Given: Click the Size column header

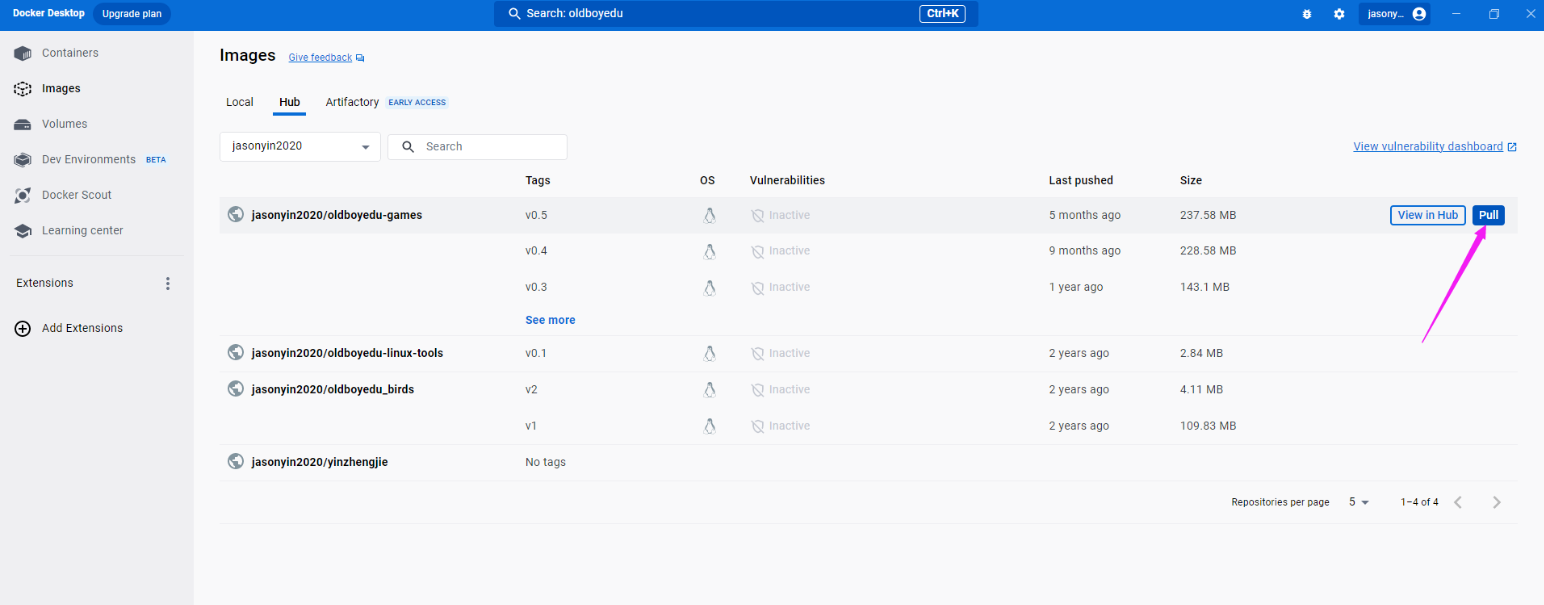Looking at the screenshot, I should click(1191, 181).
